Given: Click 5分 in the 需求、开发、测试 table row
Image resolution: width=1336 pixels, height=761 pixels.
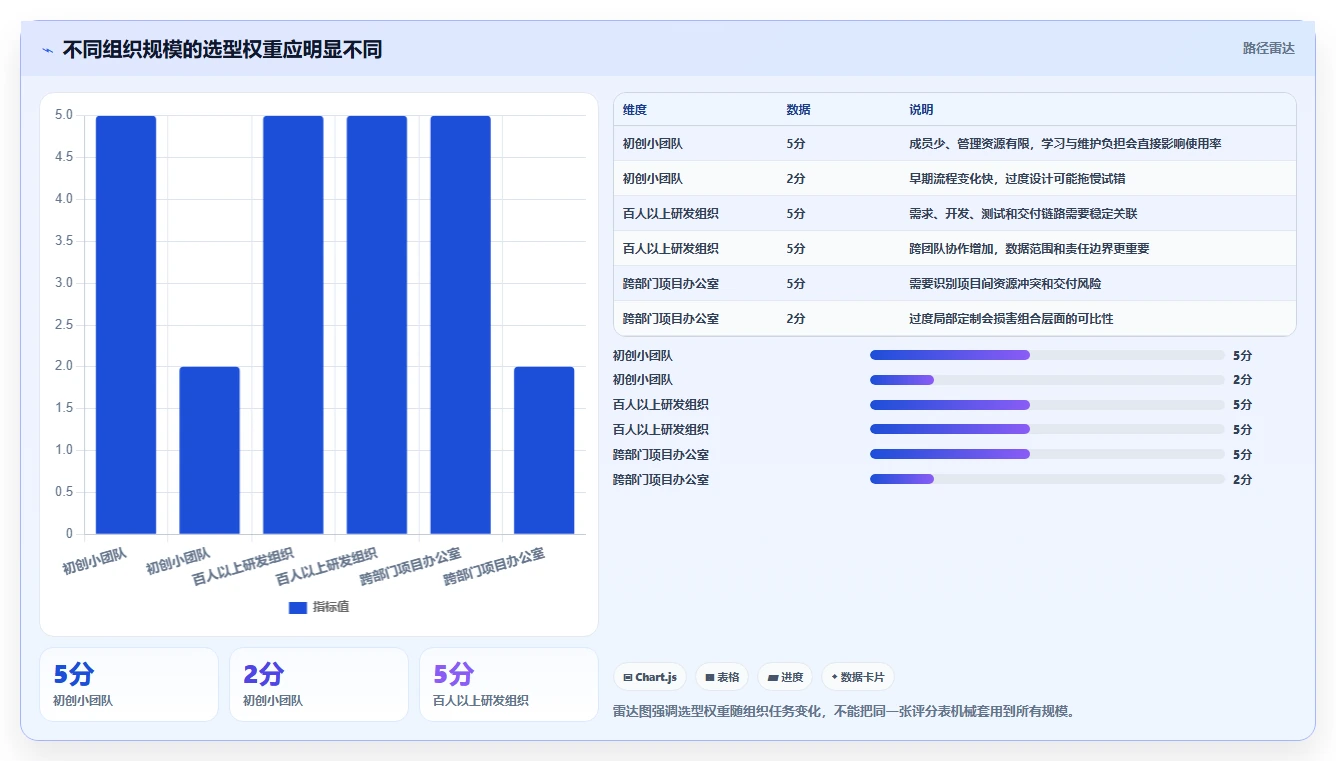Looking at the screenshot, I should [796, 214].
